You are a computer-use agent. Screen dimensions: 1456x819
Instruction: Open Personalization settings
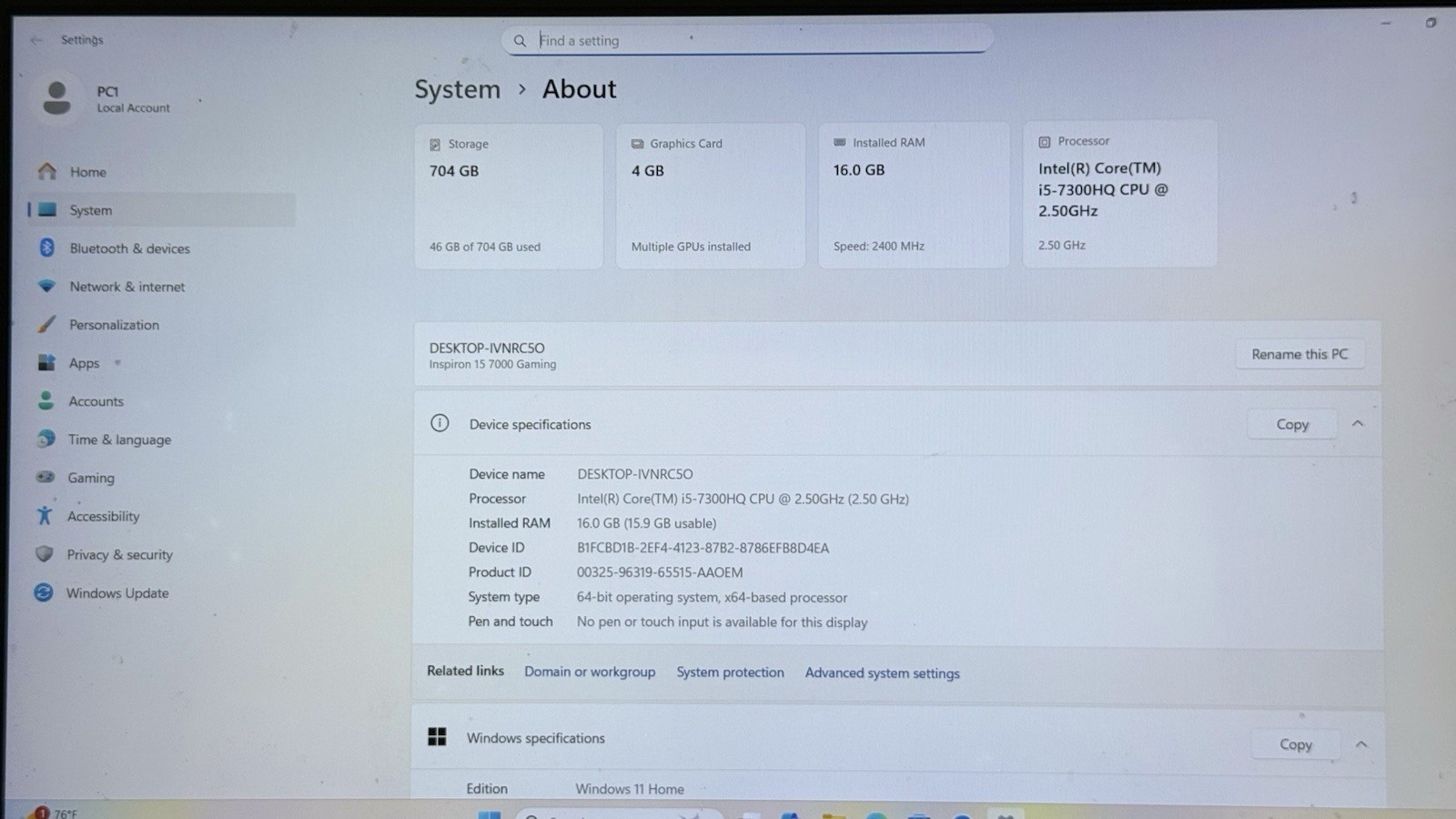pyautogui.click(x=161, y=324)
